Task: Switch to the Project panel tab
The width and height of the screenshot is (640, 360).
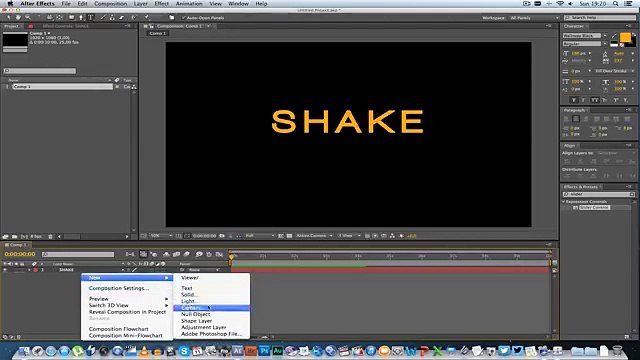Action: [11, 26]
